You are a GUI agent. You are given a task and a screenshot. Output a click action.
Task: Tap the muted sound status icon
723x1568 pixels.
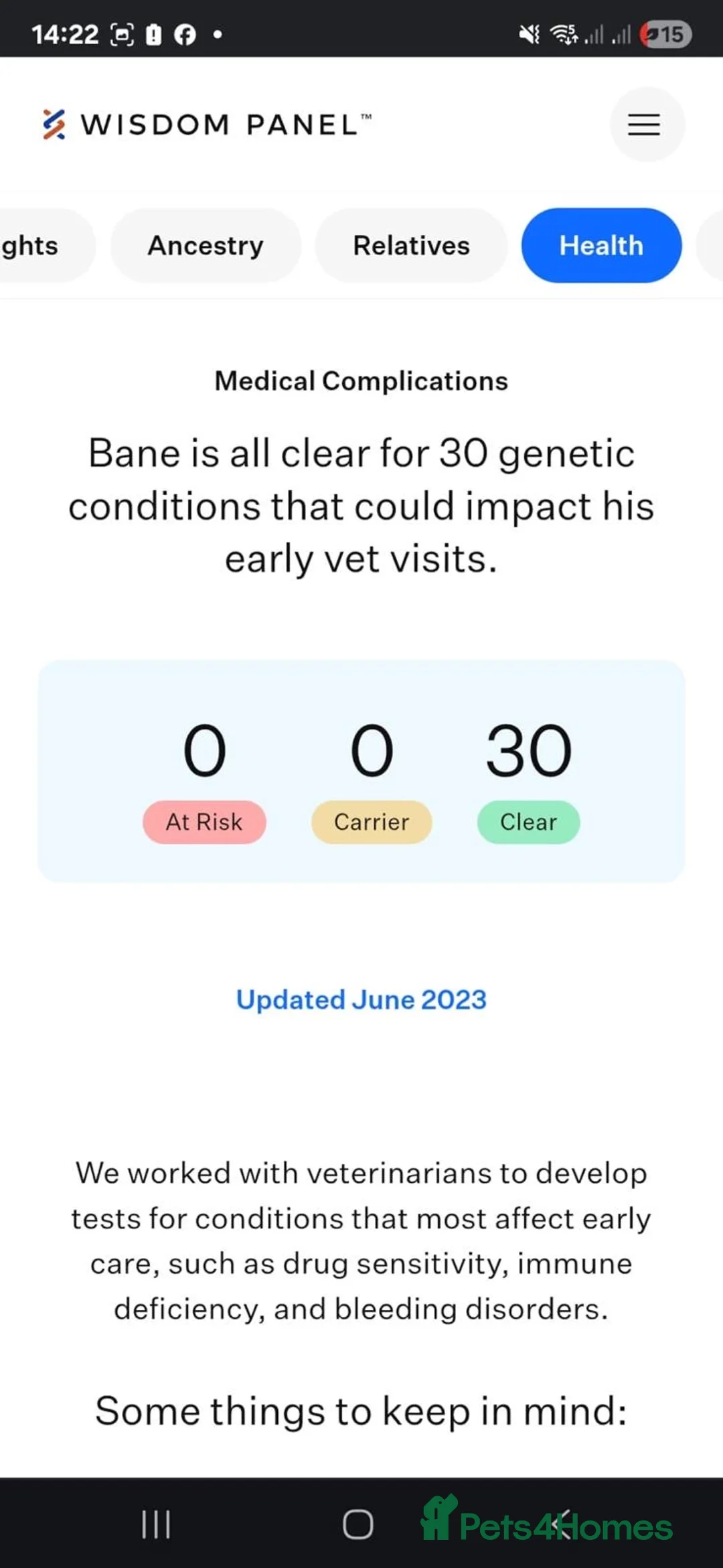529,34
